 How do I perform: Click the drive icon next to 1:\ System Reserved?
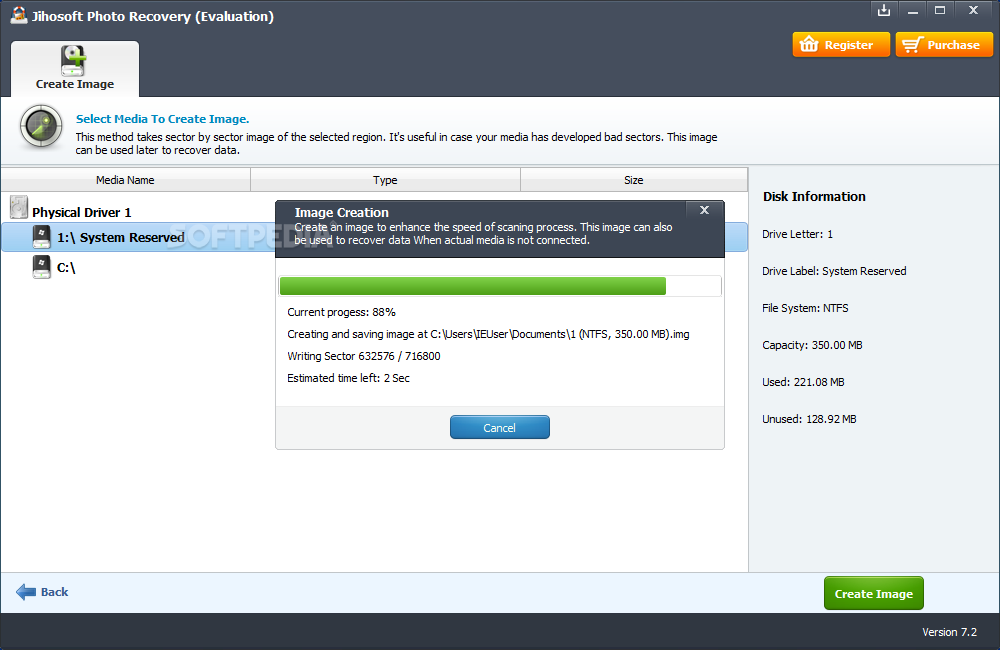point(41,237)
